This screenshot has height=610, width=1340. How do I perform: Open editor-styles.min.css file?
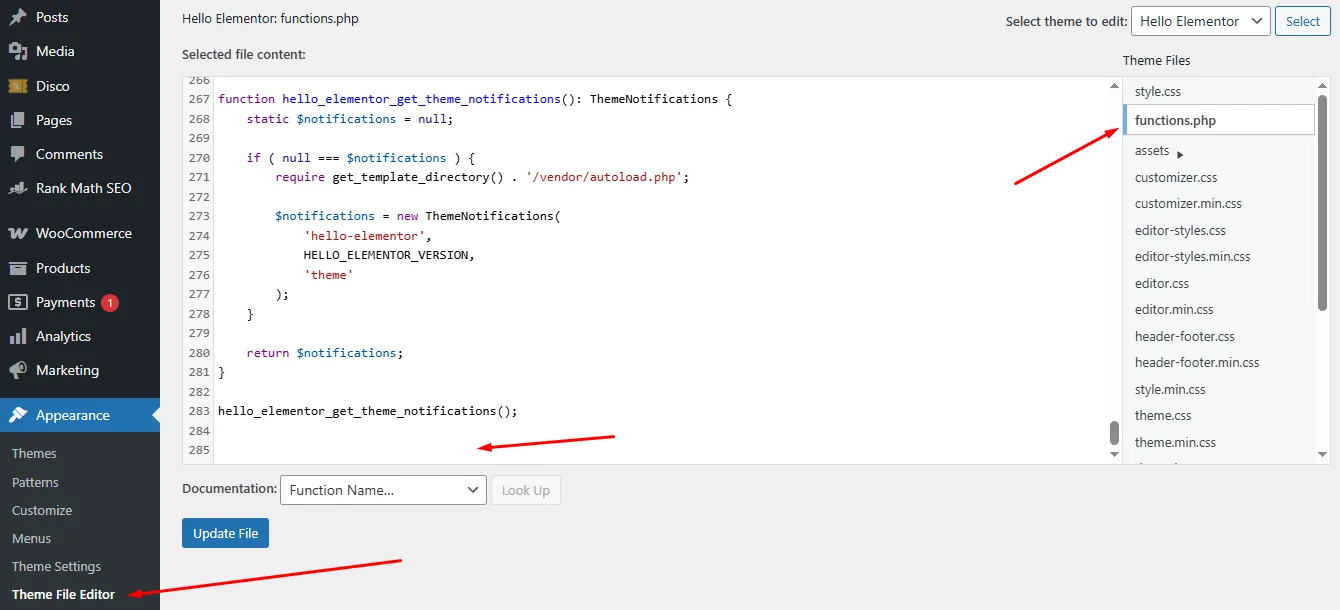pyautogui.click(x=1192, y=256)
